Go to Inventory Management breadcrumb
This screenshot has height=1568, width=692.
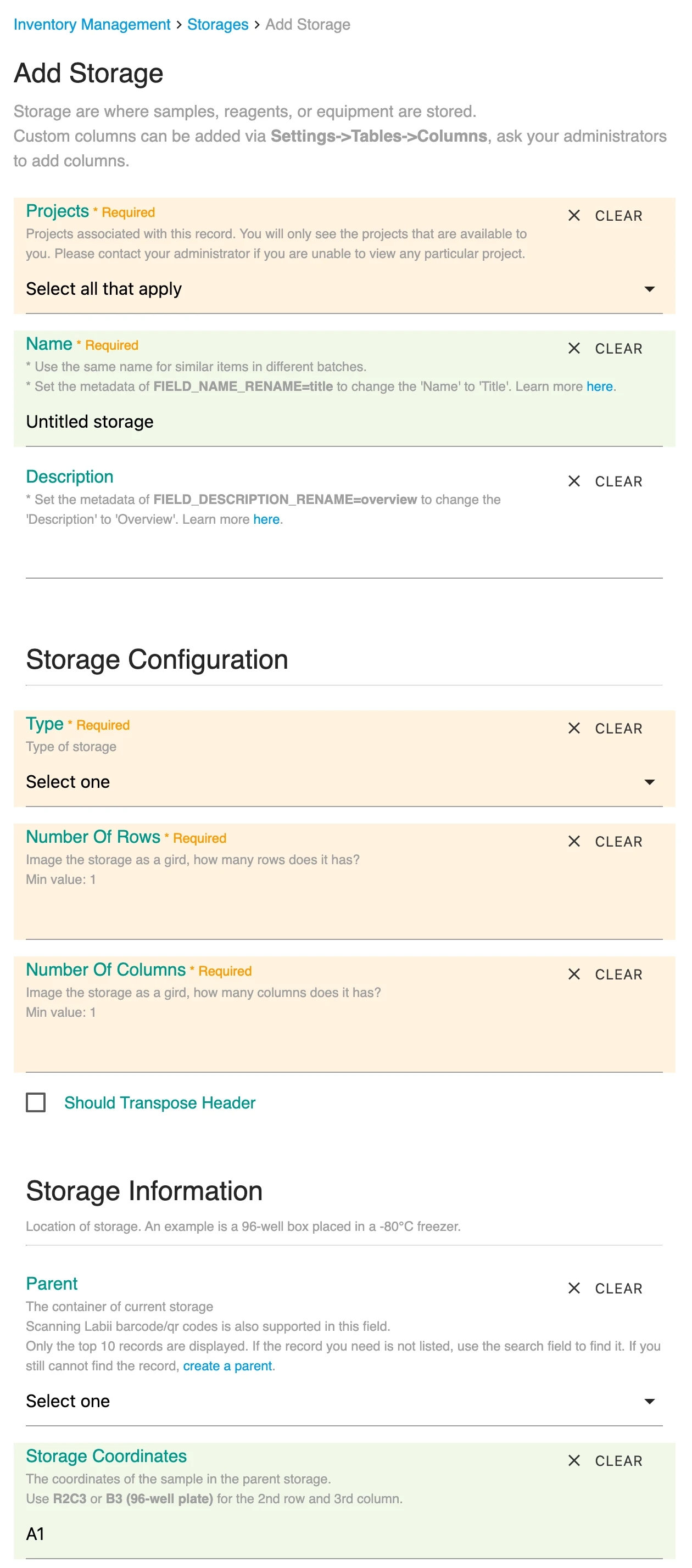[x=92, y=24]
